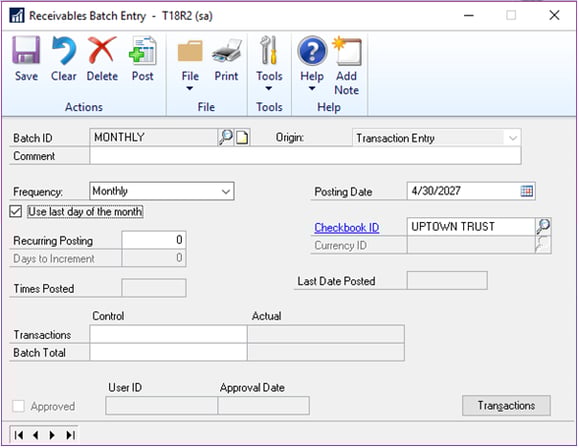This screenshot has height=448, width=580.
Task: Click the Transactions button
Action: tap(506, 405)
